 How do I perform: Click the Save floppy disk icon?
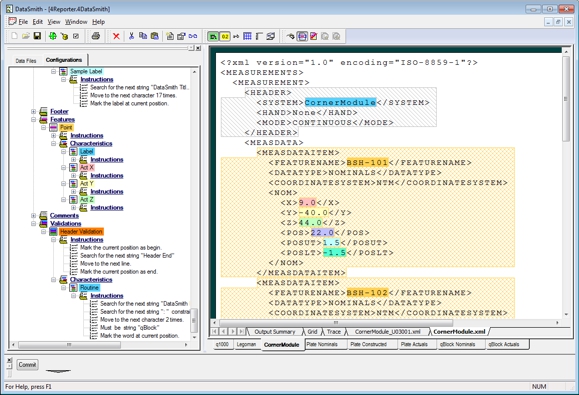point(37,36)
